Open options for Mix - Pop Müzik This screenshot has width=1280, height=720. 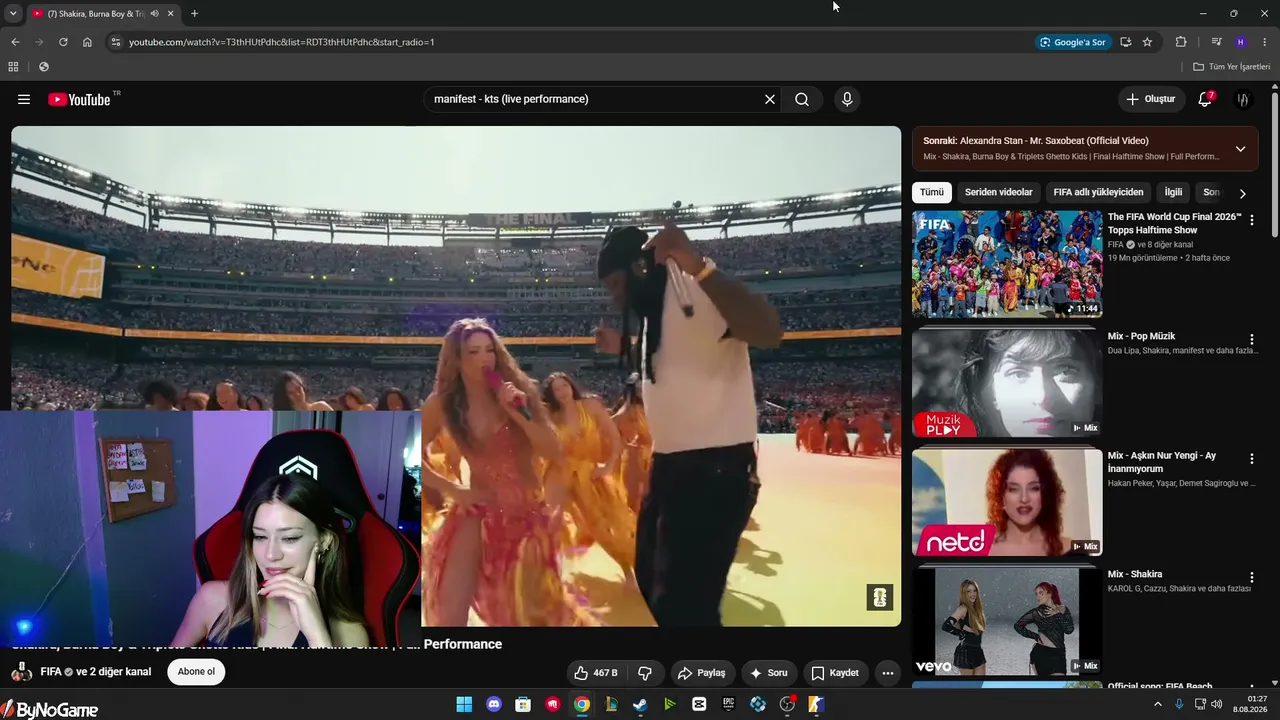1251,339
